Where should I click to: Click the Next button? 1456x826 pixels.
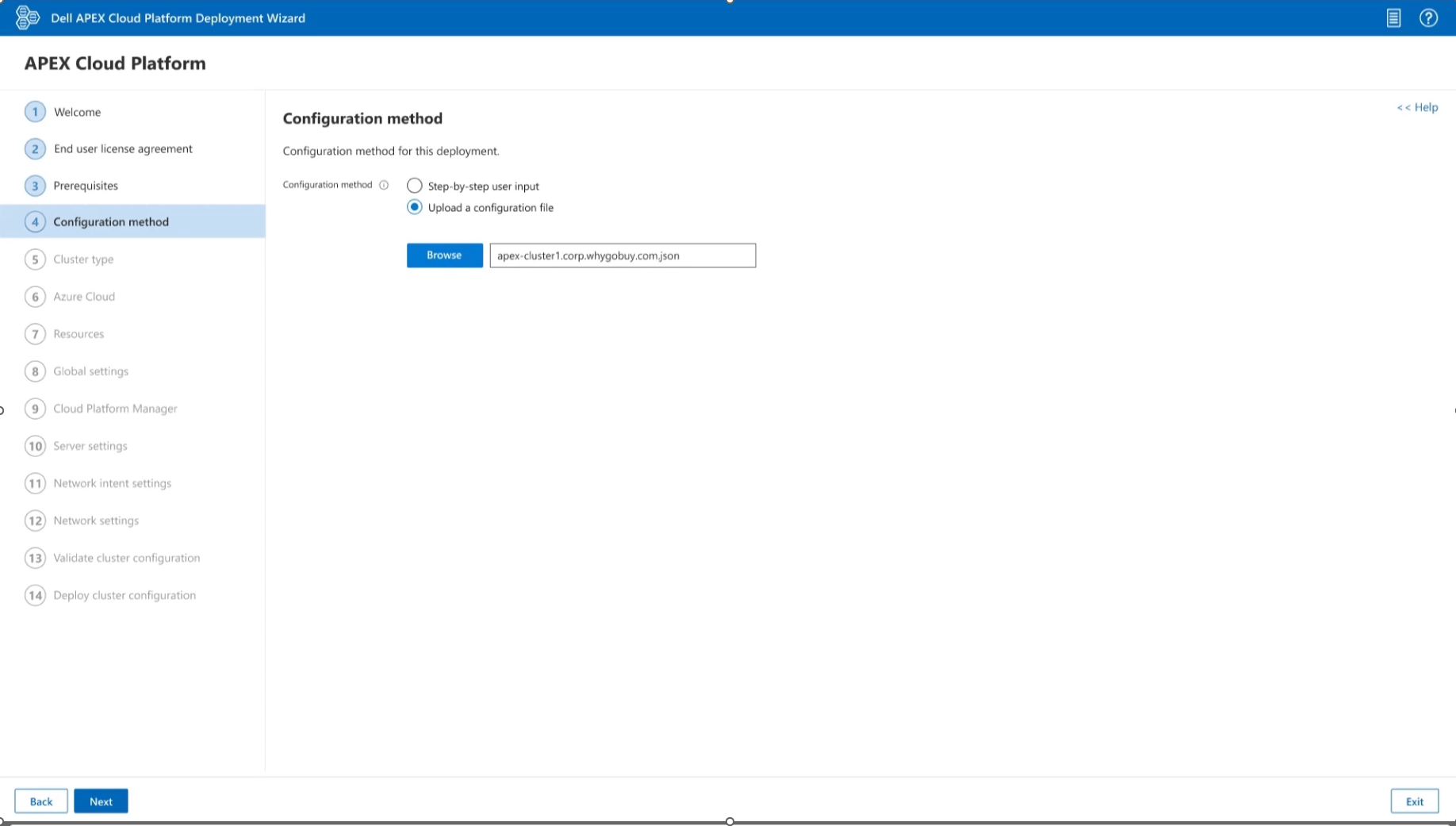[101, 801]
